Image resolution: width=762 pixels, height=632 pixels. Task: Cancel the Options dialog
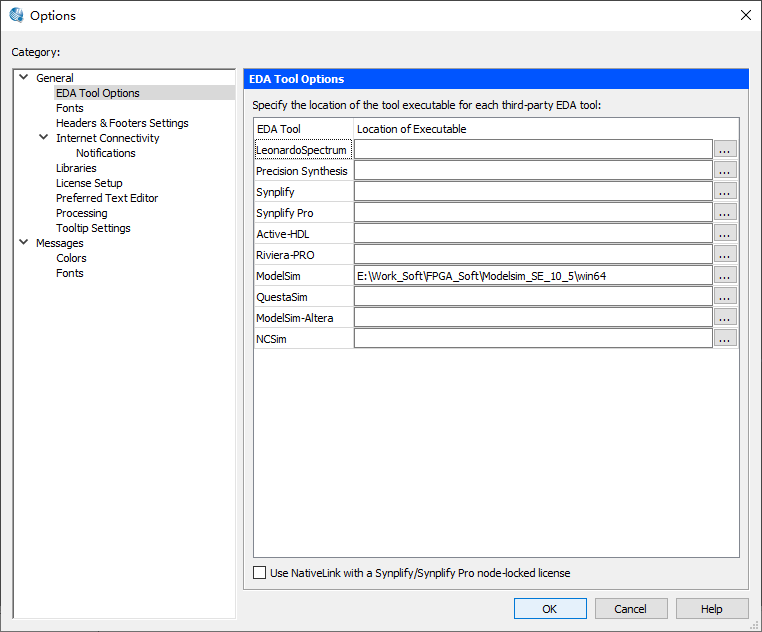click(631, 609)
